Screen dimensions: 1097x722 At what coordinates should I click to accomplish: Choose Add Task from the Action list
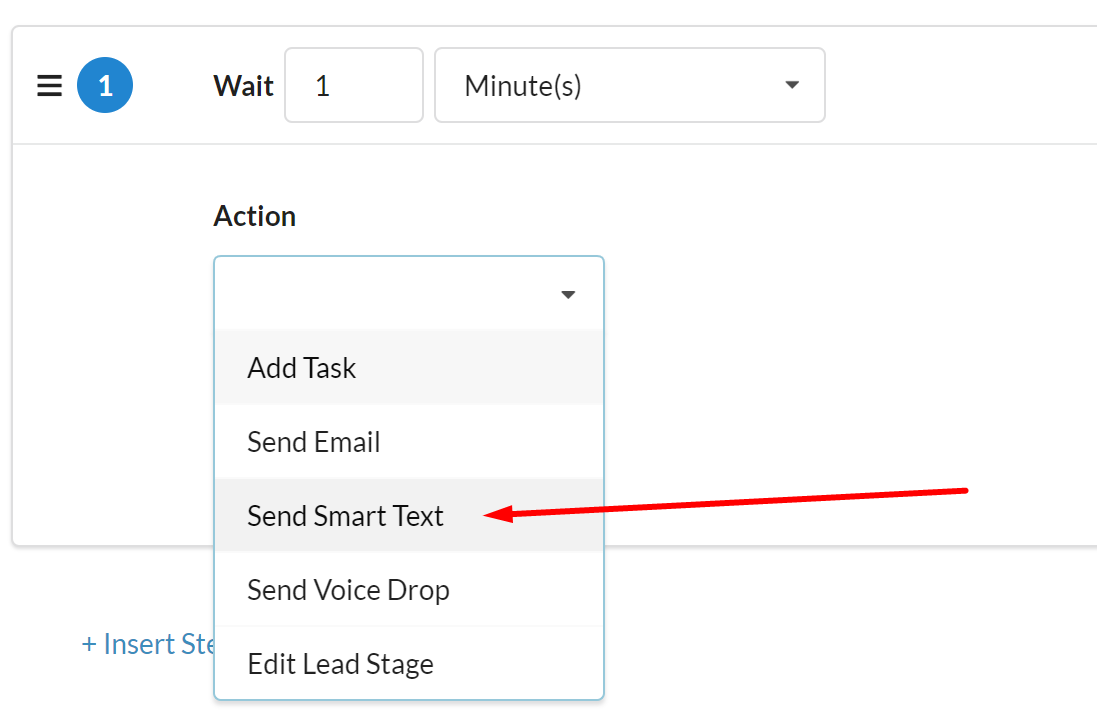coord(302,368)
